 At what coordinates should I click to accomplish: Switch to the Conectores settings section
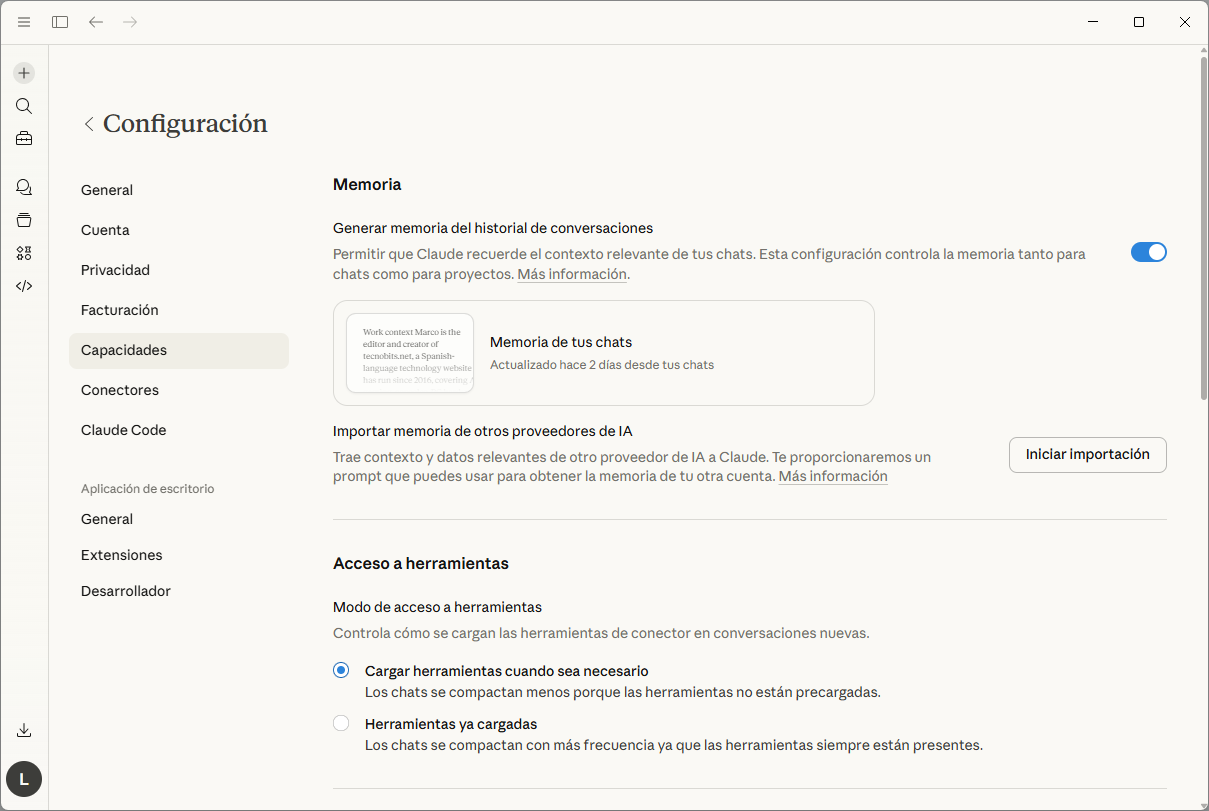[x=120, y=390]
